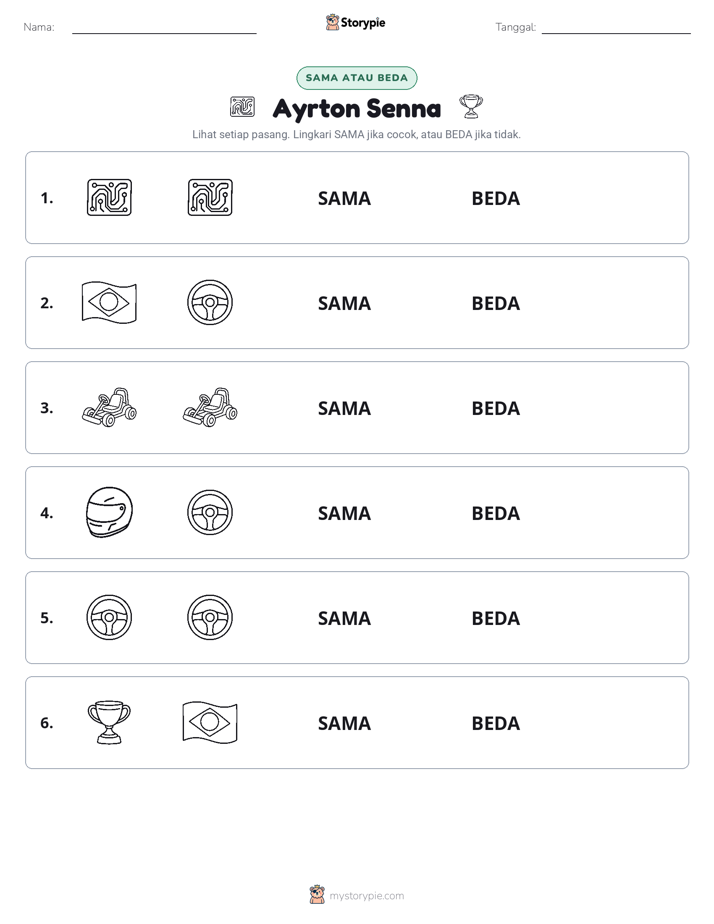Select the trophy icon in row 6
The image size is (714, 924).
[109, 722]
